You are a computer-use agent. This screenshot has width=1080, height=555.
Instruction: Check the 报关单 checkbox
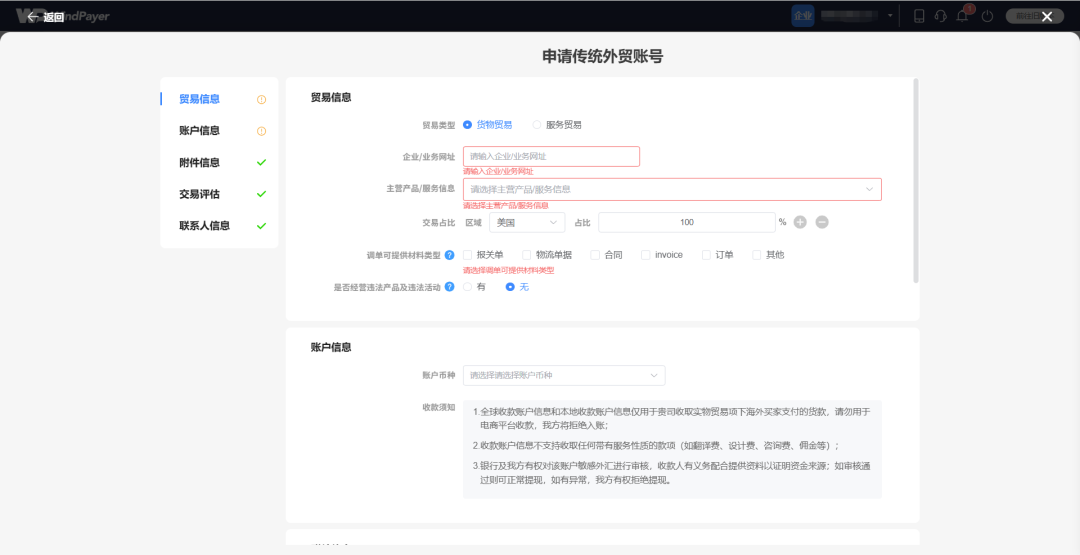pyautogui.click(x=468, y=255)
